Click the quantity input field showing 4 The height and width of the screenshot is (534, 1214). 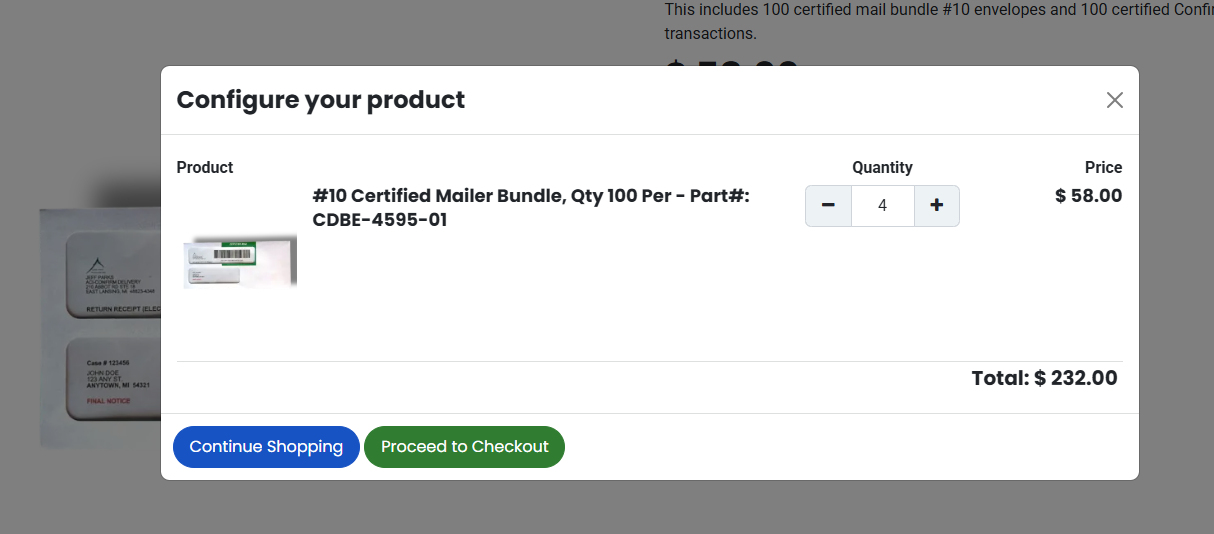tap(882, 206)
